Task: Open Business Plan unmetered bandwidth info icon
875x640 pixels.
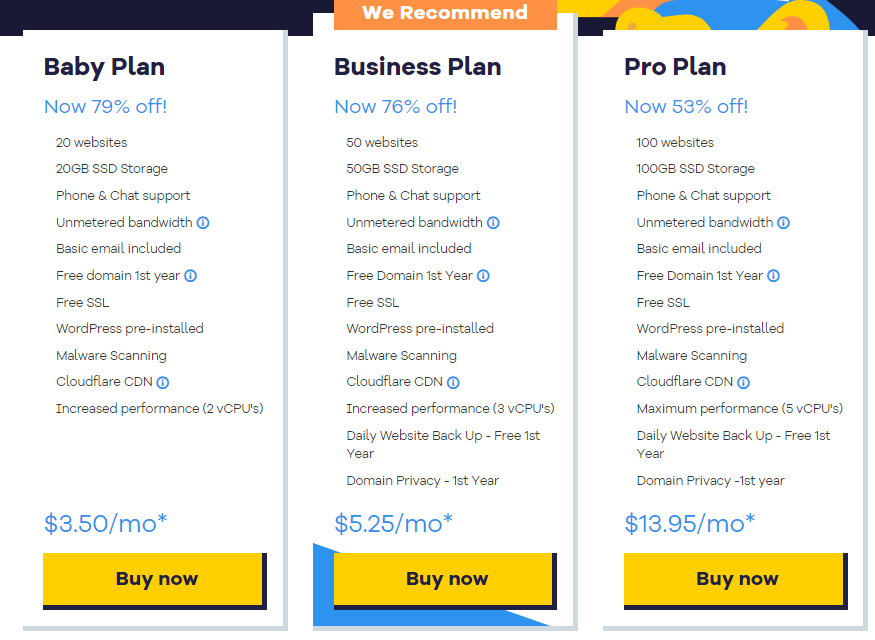Action: [x=493, y=223]
